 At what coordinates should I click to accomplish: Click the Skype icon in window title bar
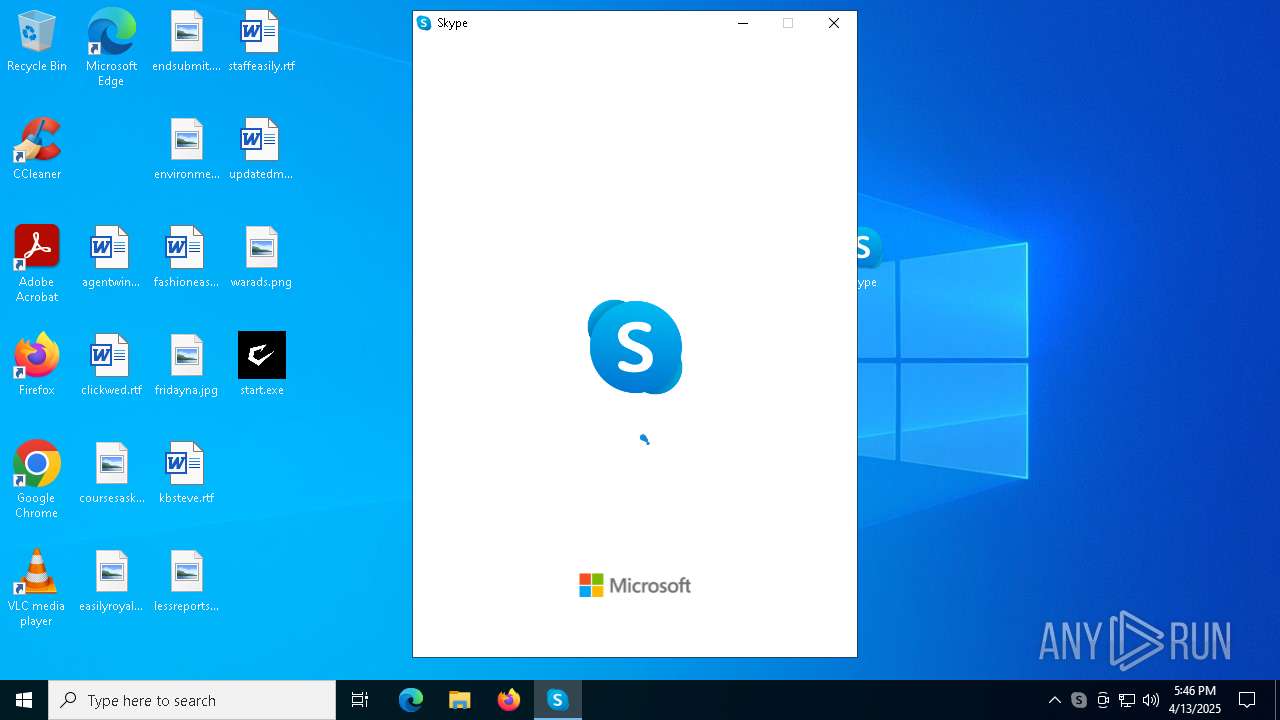coord(424,23)
